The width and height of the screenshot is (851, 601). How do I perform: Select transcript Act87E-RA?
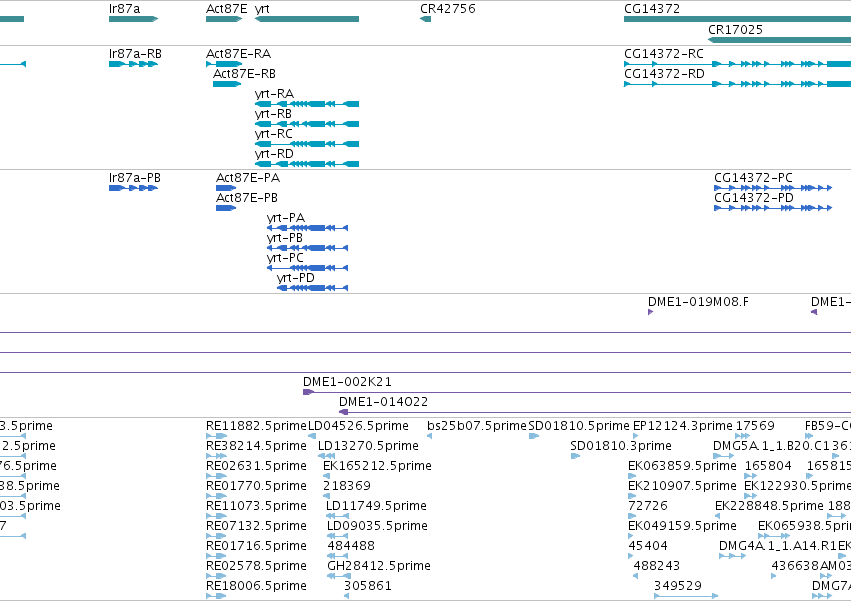tap(224, 64)
